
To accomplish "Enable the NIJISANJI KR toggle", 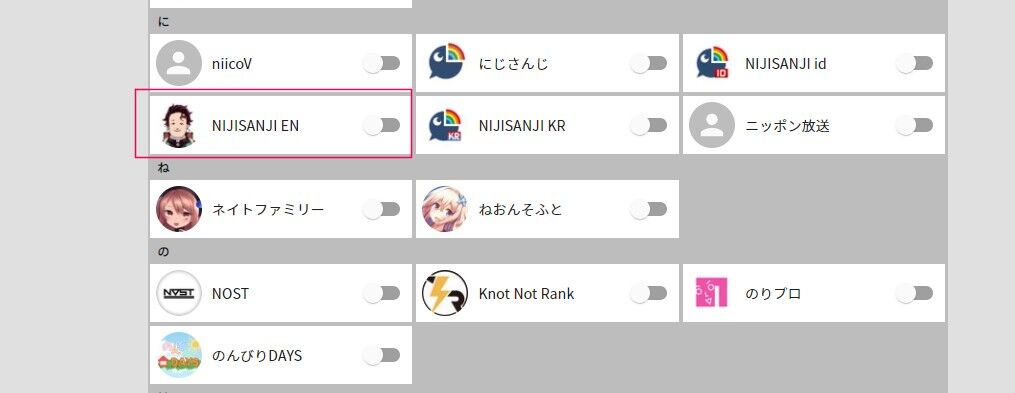I will click(648, 126).
